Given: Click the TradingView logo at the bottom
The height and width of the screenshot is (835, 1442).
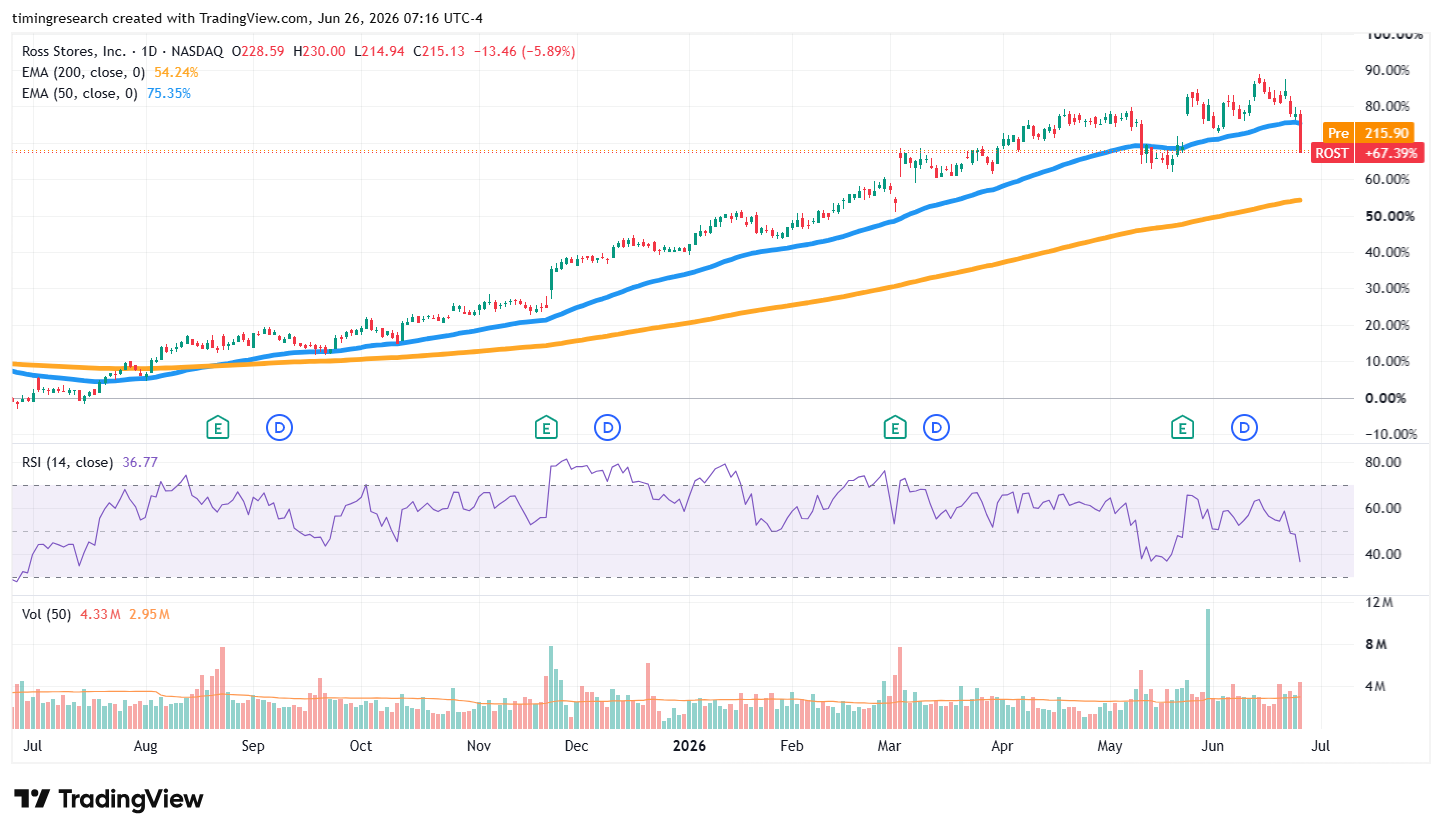Looking at the screenshot, I should coord(109,799).
